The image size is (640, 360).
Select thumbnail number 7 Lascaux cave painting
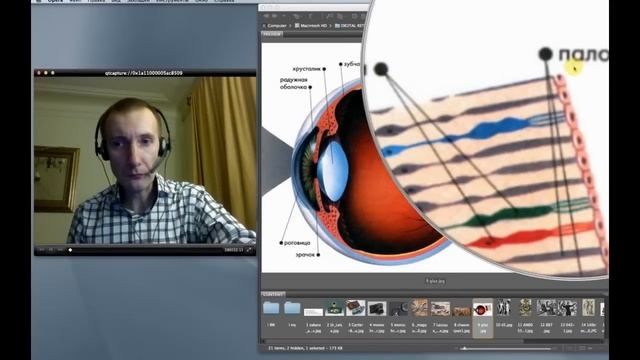click(440, 309)
